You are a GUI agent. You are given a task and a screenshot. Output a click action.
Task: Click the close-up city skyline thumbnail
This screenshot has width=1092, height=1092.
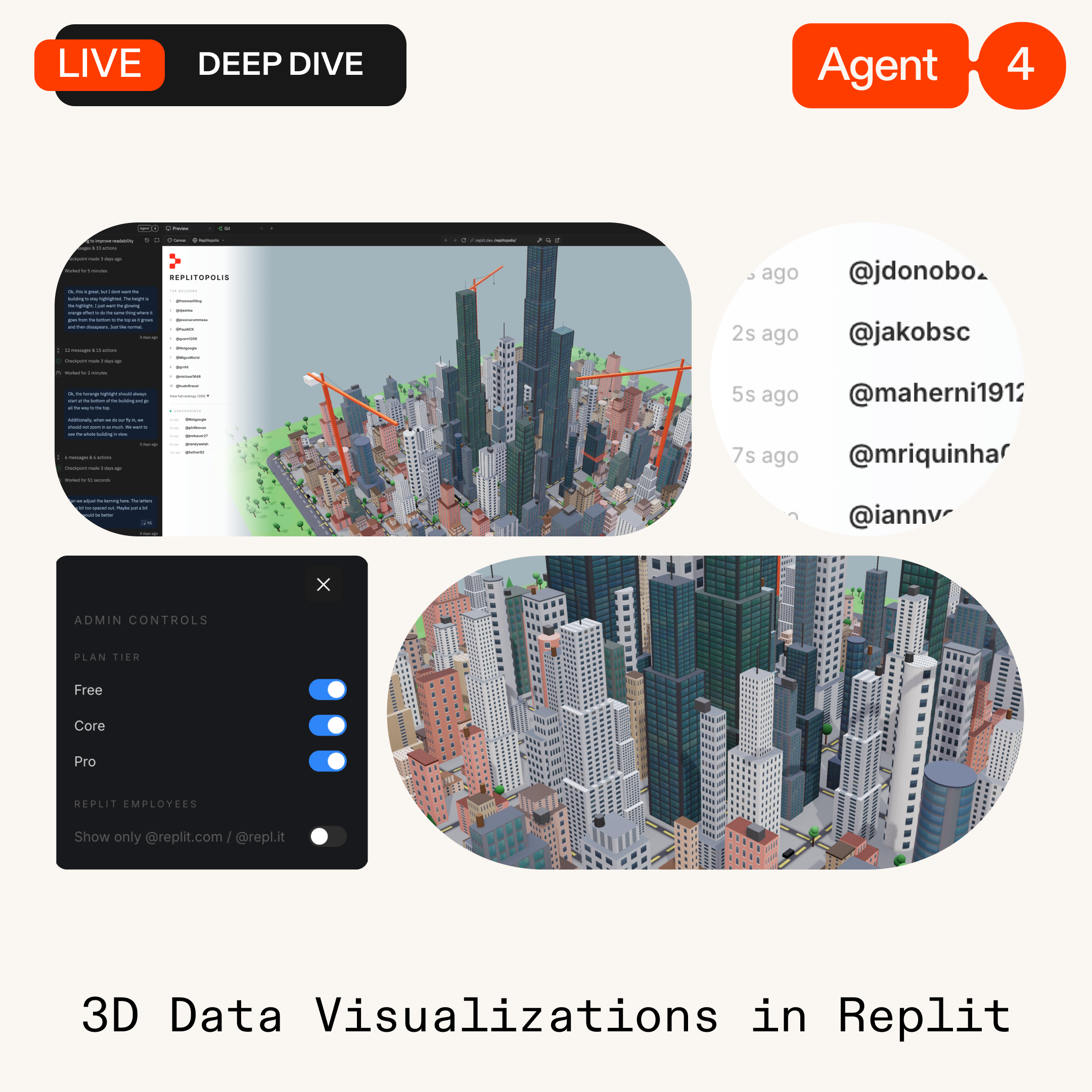click(705, 712)
